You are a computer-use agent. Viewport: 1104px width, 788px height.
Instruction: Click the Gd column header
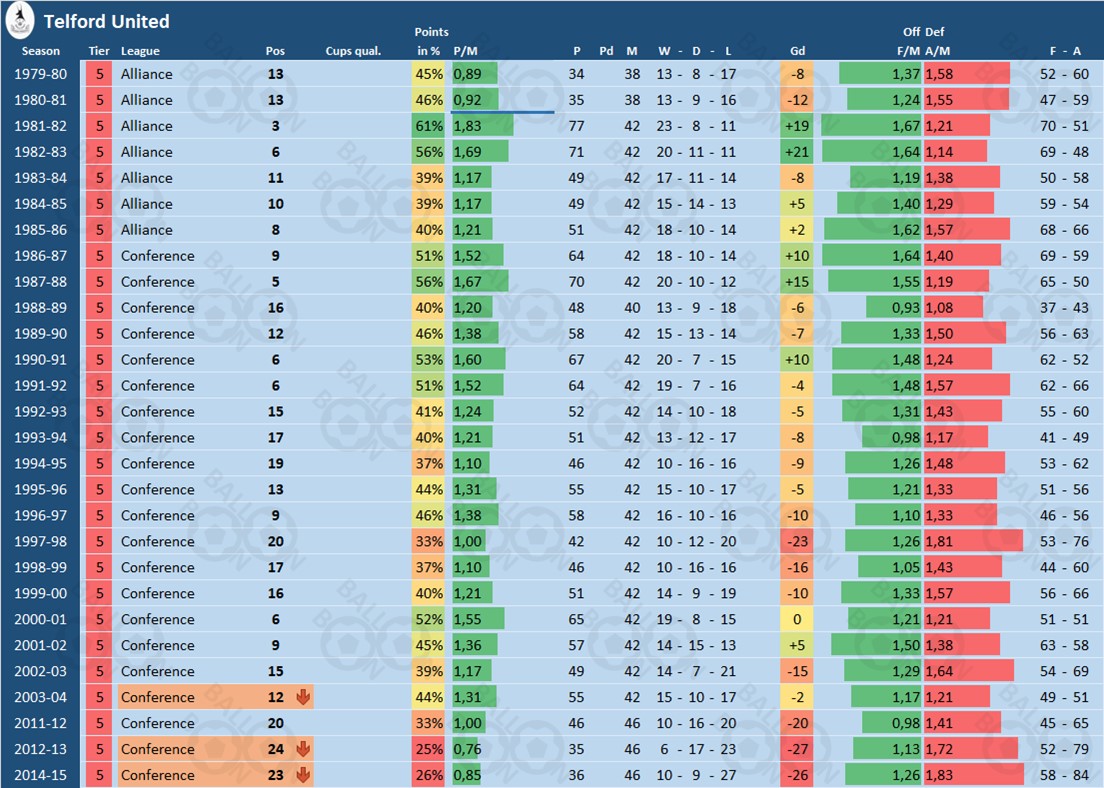(x=797, y=51)
